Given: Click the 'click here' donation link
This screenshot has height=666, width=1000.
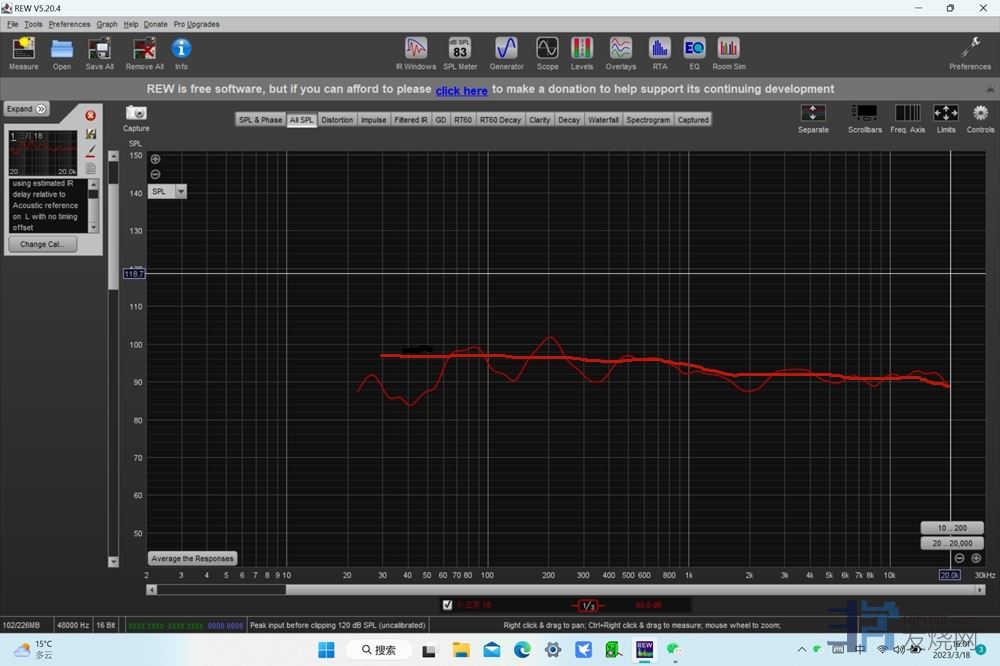Looking at the screenshot, I should click(x=461, y=90).
